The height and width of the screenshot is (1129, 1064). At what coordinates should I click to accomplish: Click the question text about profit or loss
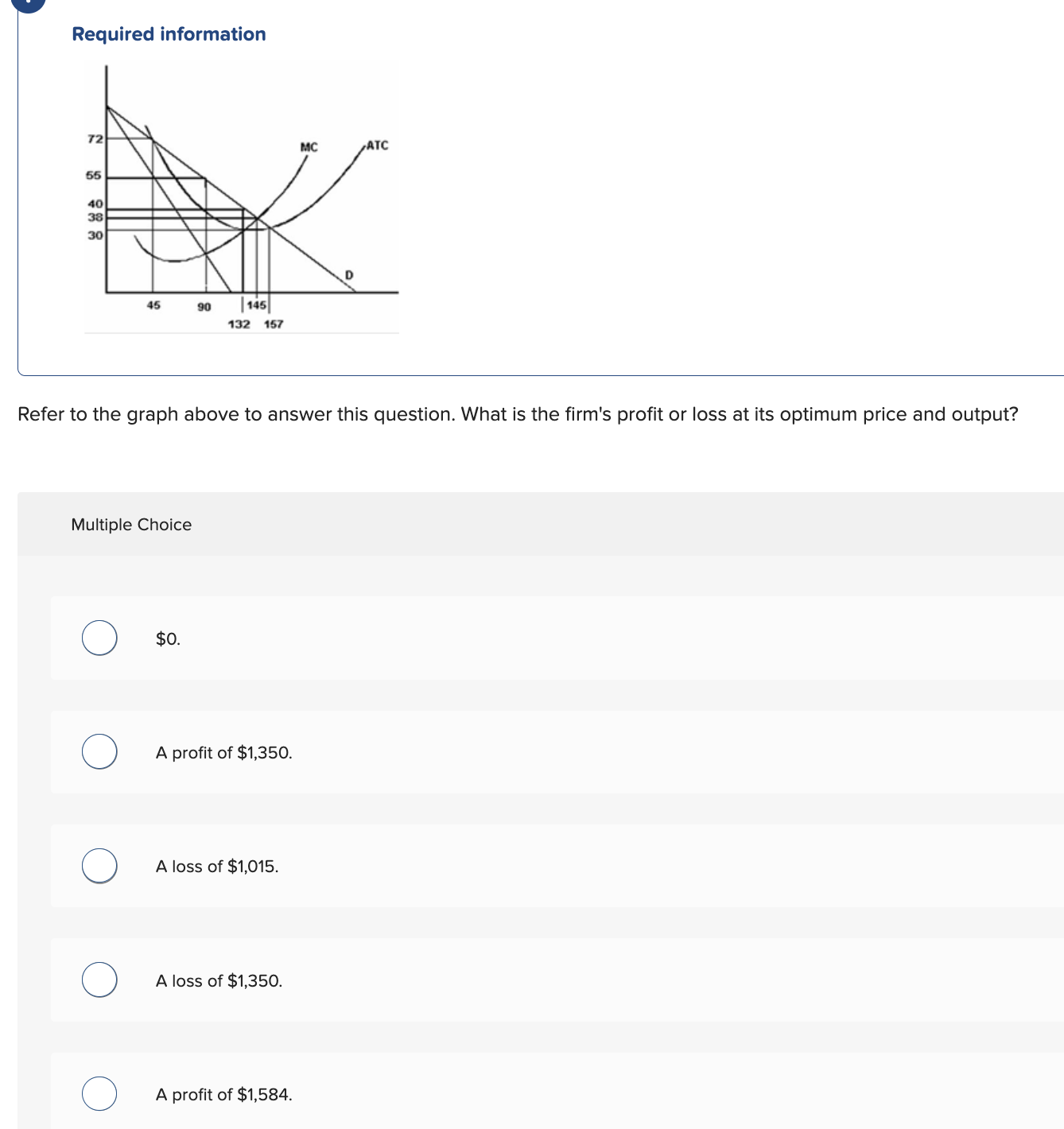tap(517, 414)
